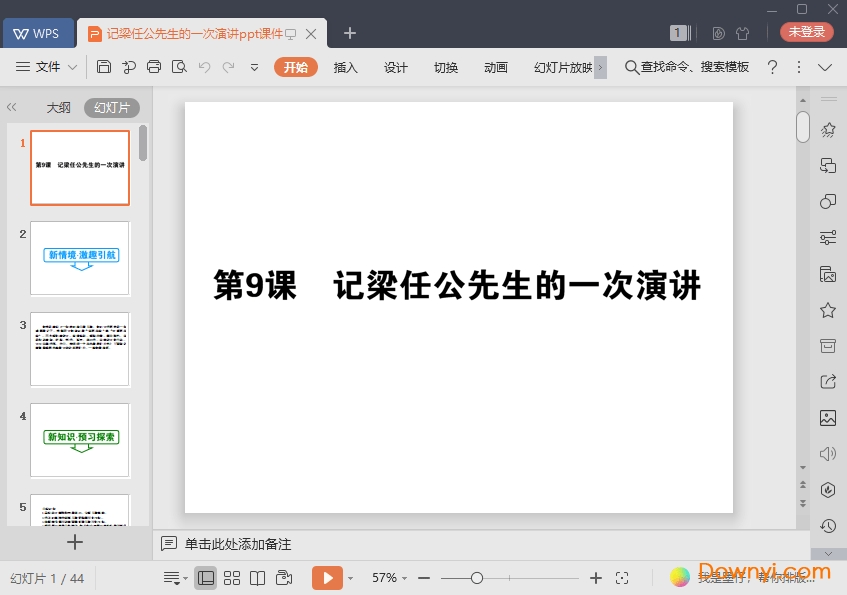The image size is (847, 595).
Task: Enable Reading view layout at bottom bar
Action: [259, 578]
